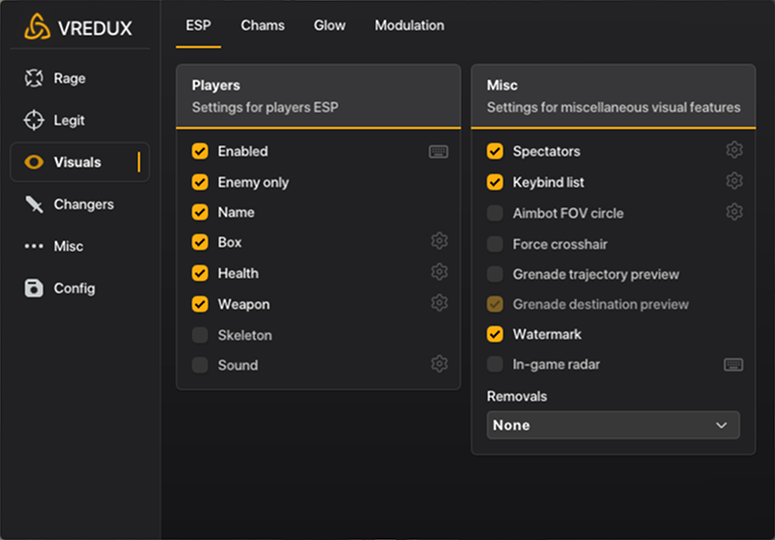This screenshot has height=540, width=775.
Task: Go to Config section in sidebar
Action: pos(74,288)
